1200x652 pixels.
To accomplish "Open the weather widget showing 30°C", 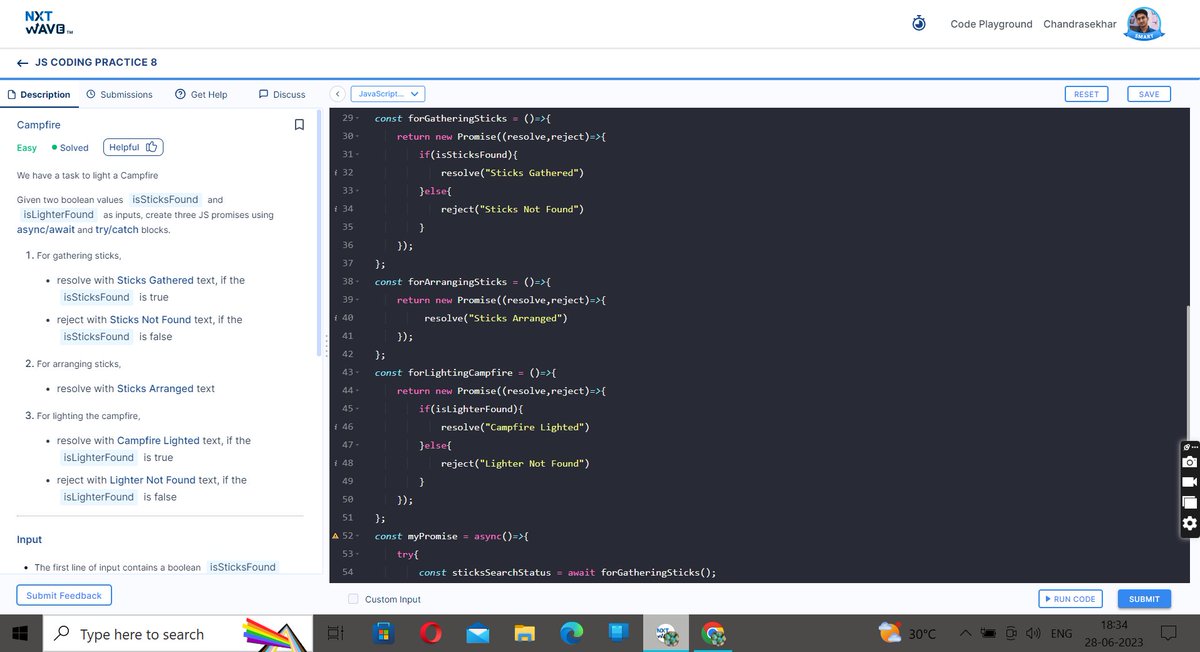I will click(x=906, y=633).
